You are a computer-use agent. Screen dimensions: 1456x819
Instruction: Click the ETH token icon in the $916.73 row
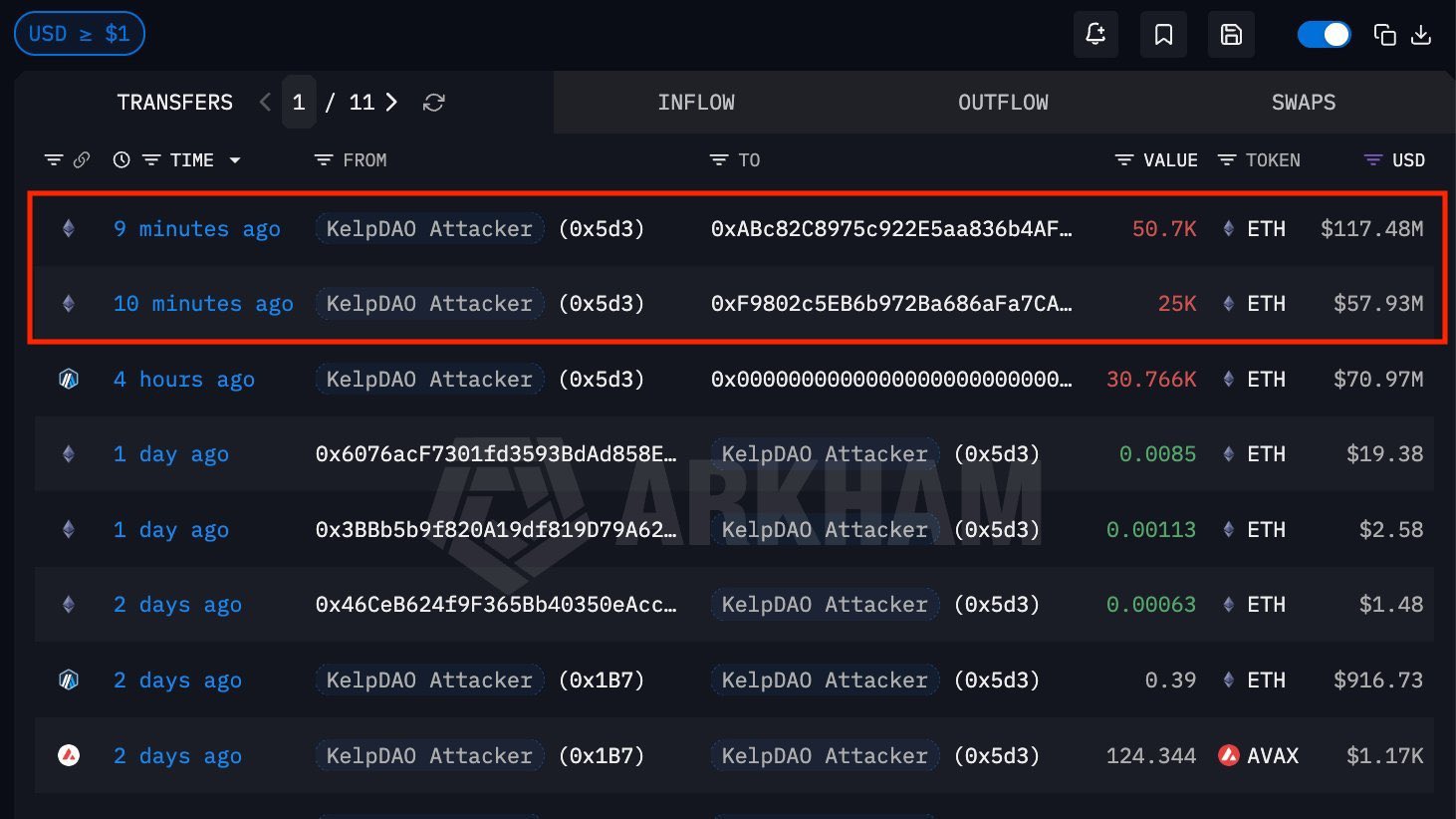point(1229,681)
